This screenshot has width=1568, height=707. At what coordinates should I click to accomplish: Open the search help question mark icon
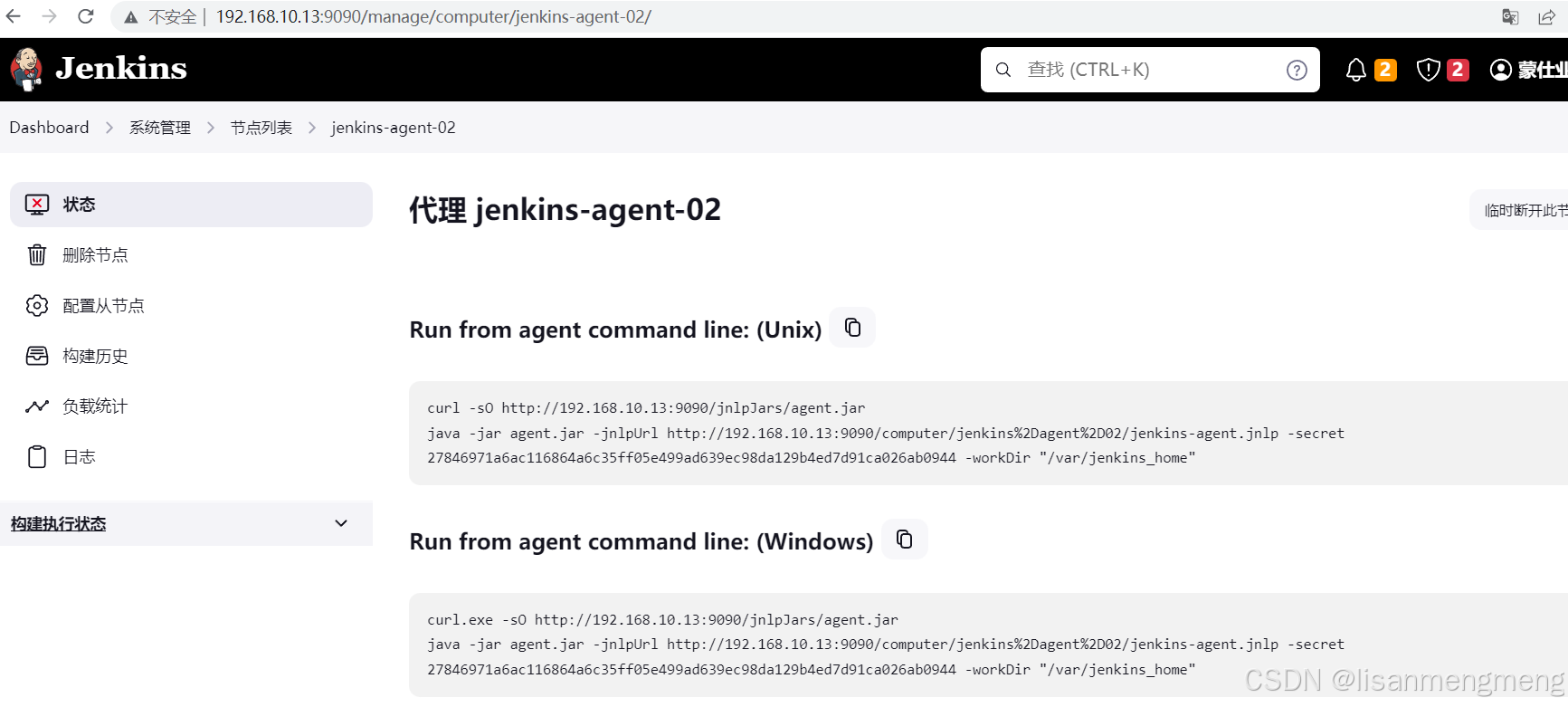[1297, 70]
